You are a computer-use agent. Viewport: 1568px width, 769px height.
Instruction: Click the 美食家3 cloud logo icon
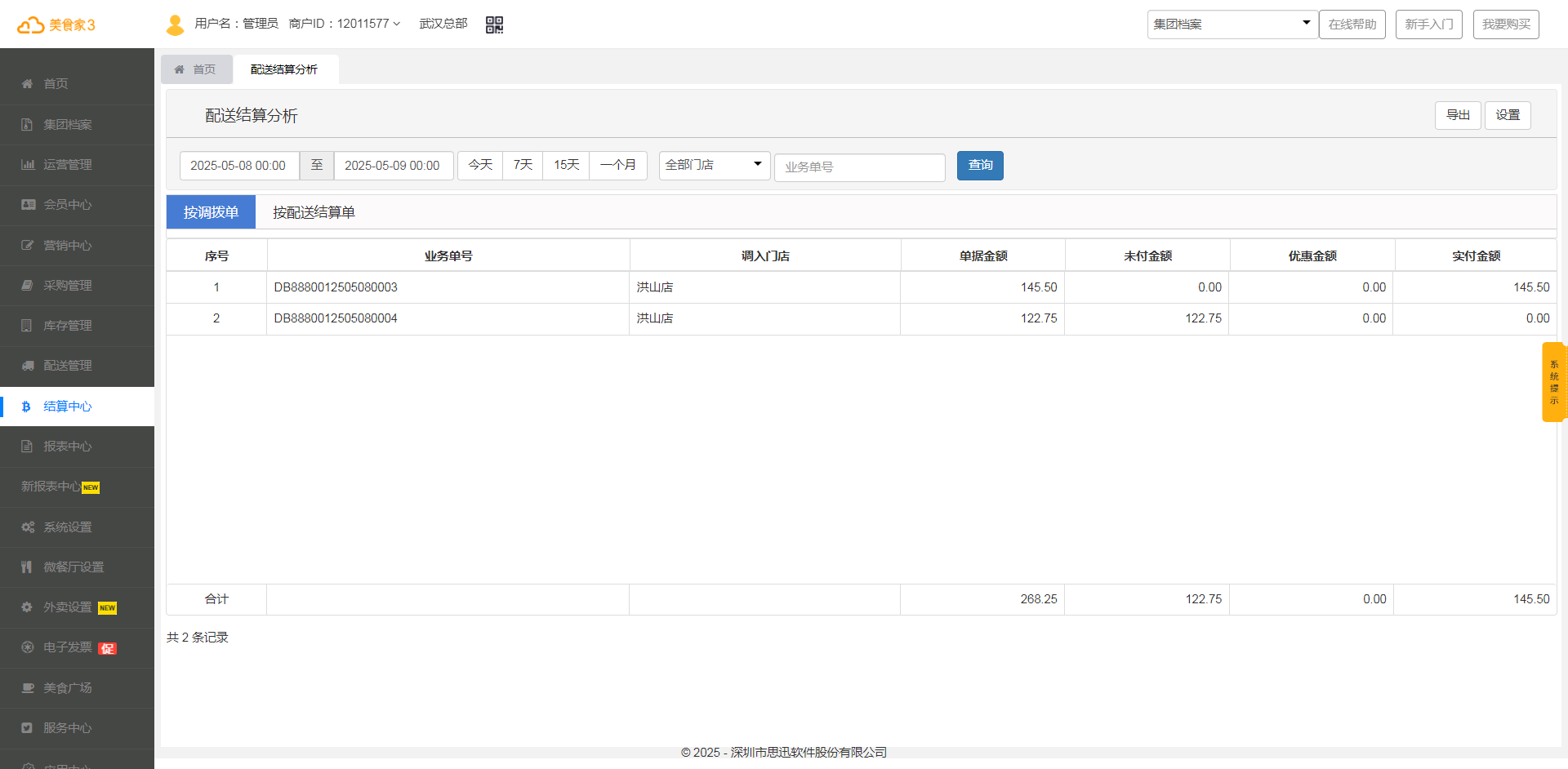point(31,25)
